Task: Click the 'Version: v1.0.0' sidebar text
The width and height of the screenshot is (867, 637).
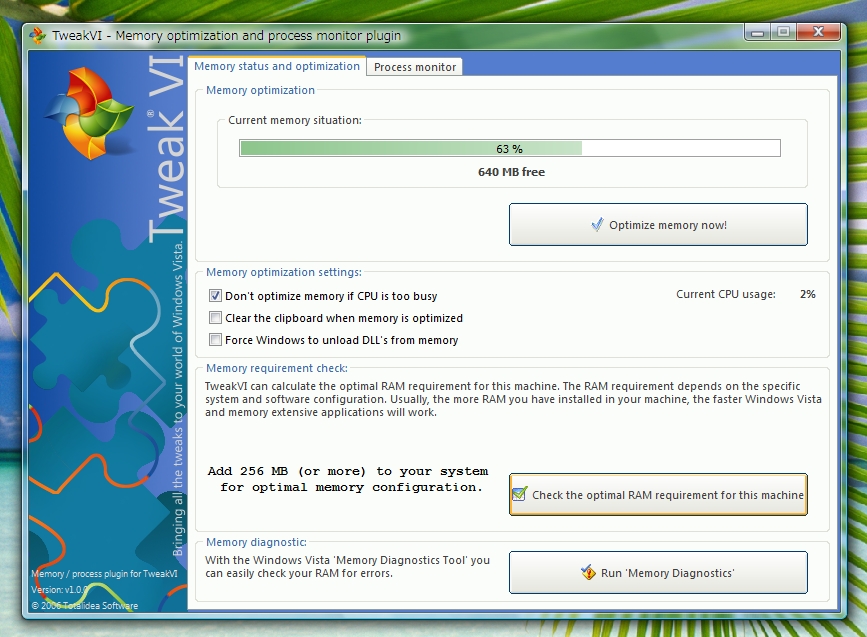Action: [x=60, y=589]
